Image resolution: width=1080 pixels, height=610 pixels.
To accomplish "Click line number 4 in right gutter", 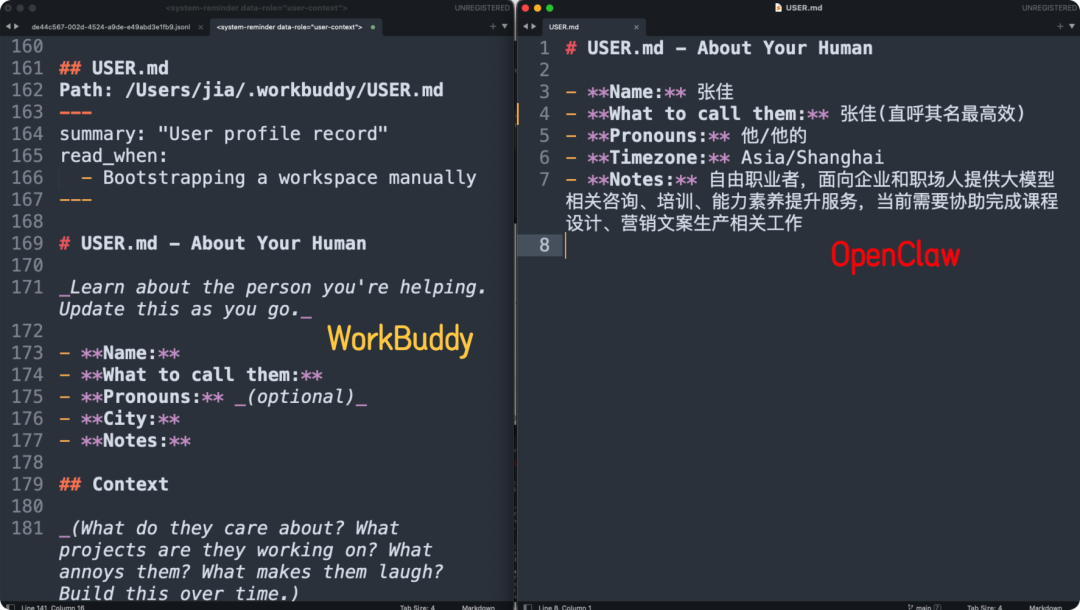I will point(544,114).
